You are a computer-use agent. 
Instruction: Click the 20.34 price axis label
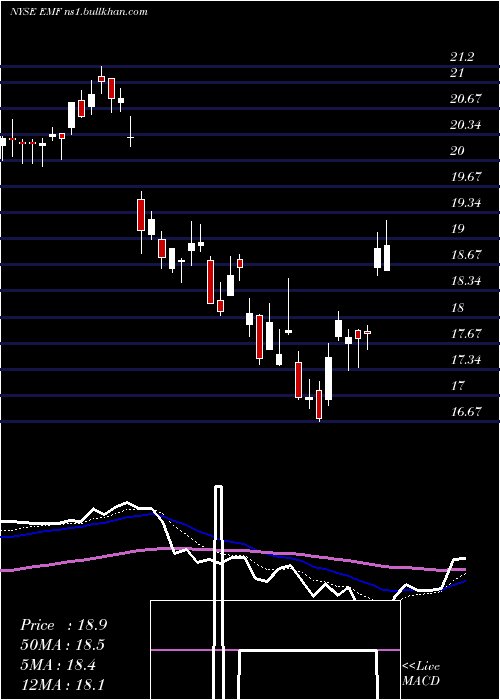[466, 125]
